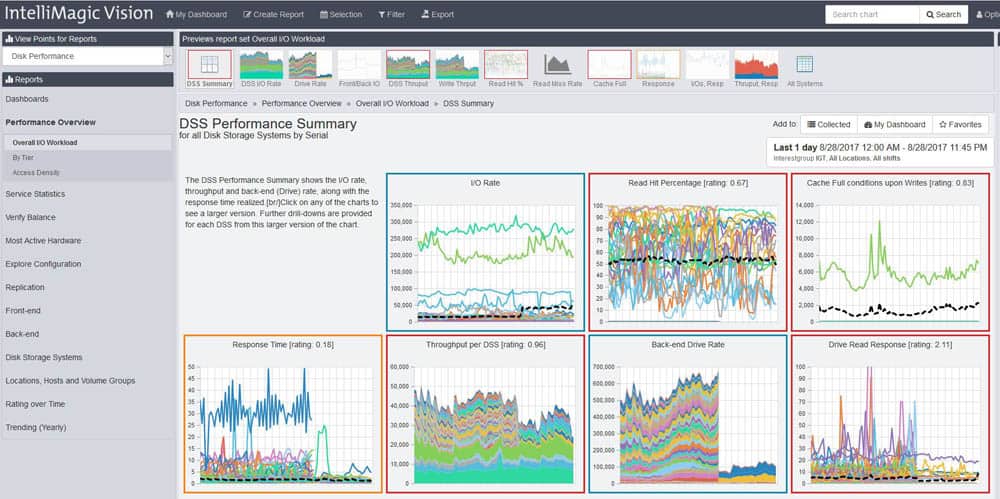The height and width of the screenshot is (499, 1000).
Task: Expand Service Statistics reports
Action: tap(35, 194)
